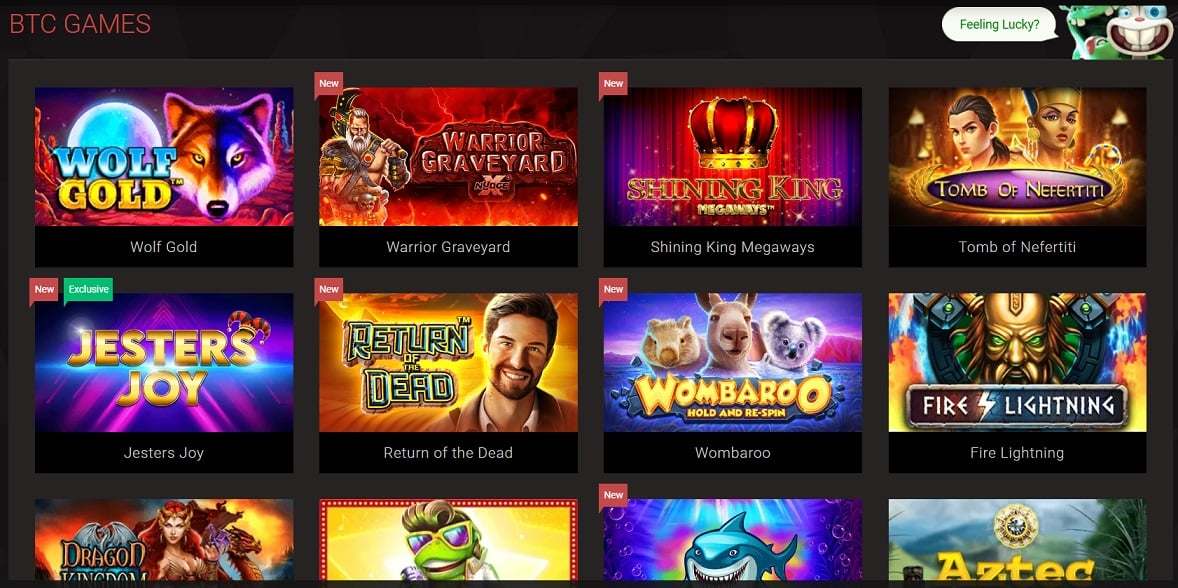1178x588 pixels.
Task: Open the Jesters Joy game thumbnail
Action: [x=164, y=362]
